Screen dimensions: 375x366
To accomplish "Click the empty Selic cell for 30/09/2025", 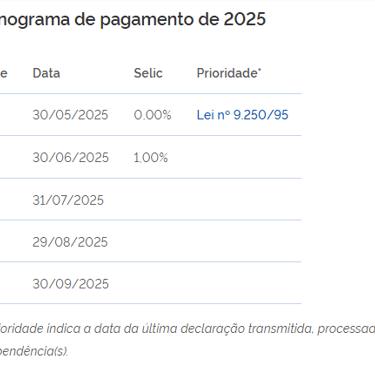I will tap(162, 283).
